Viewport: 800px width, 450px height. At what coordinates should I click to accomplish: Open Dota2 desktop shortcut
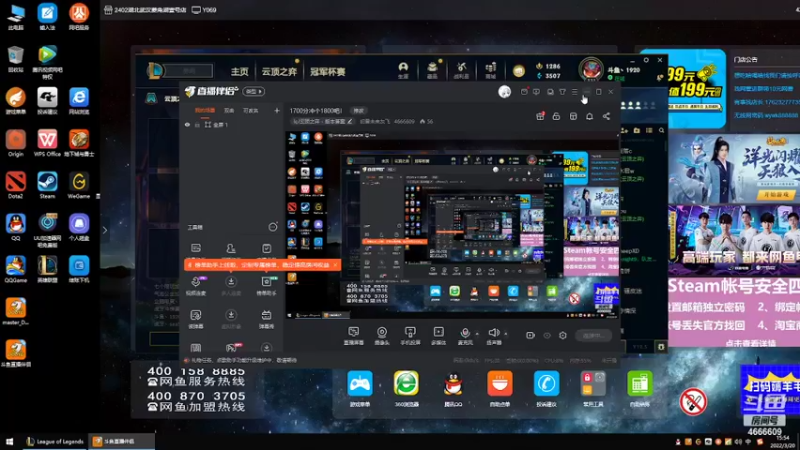(15, 185)
